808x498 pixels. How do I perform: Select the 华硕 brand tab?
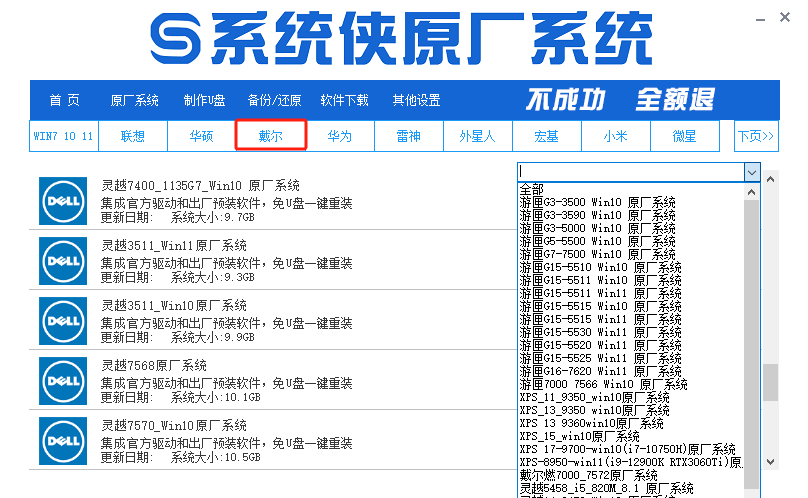pos(201,136)
